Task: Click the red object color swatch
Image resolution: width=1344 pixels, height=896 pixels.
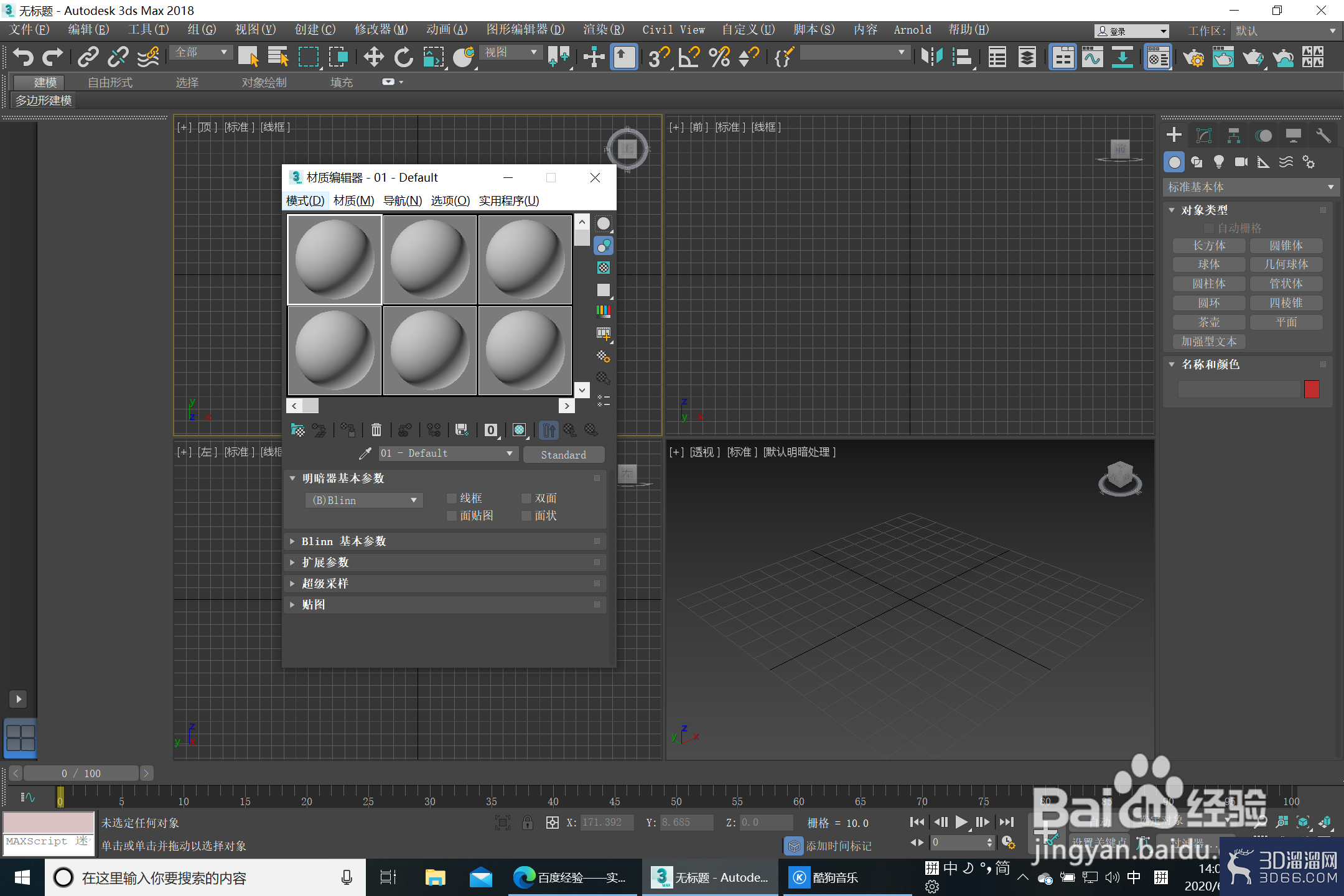Action: point(1312,390)
